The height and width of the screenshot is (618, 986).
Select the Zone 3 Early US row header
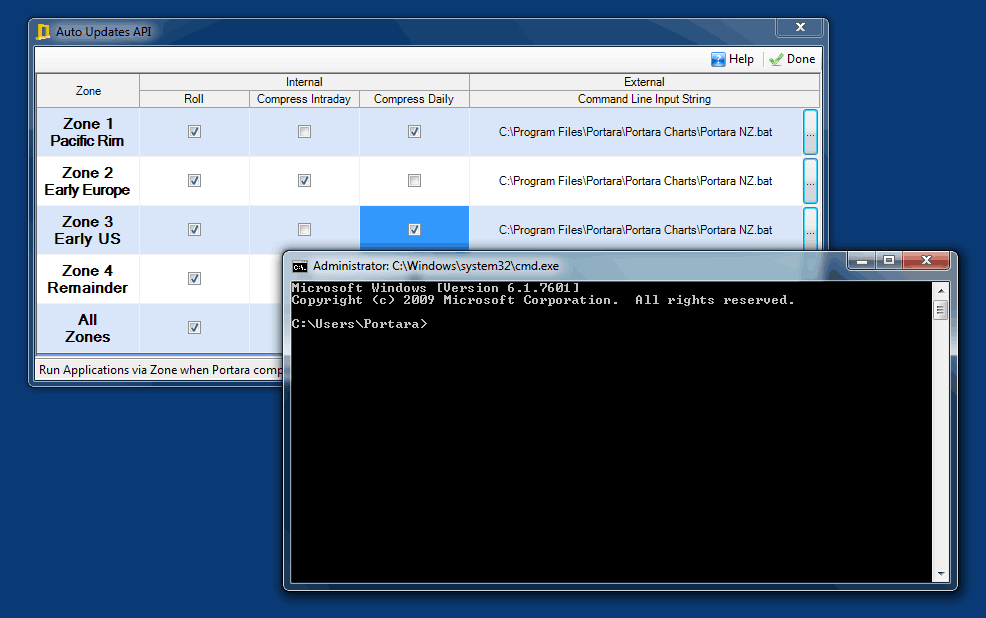click(87, 230)
